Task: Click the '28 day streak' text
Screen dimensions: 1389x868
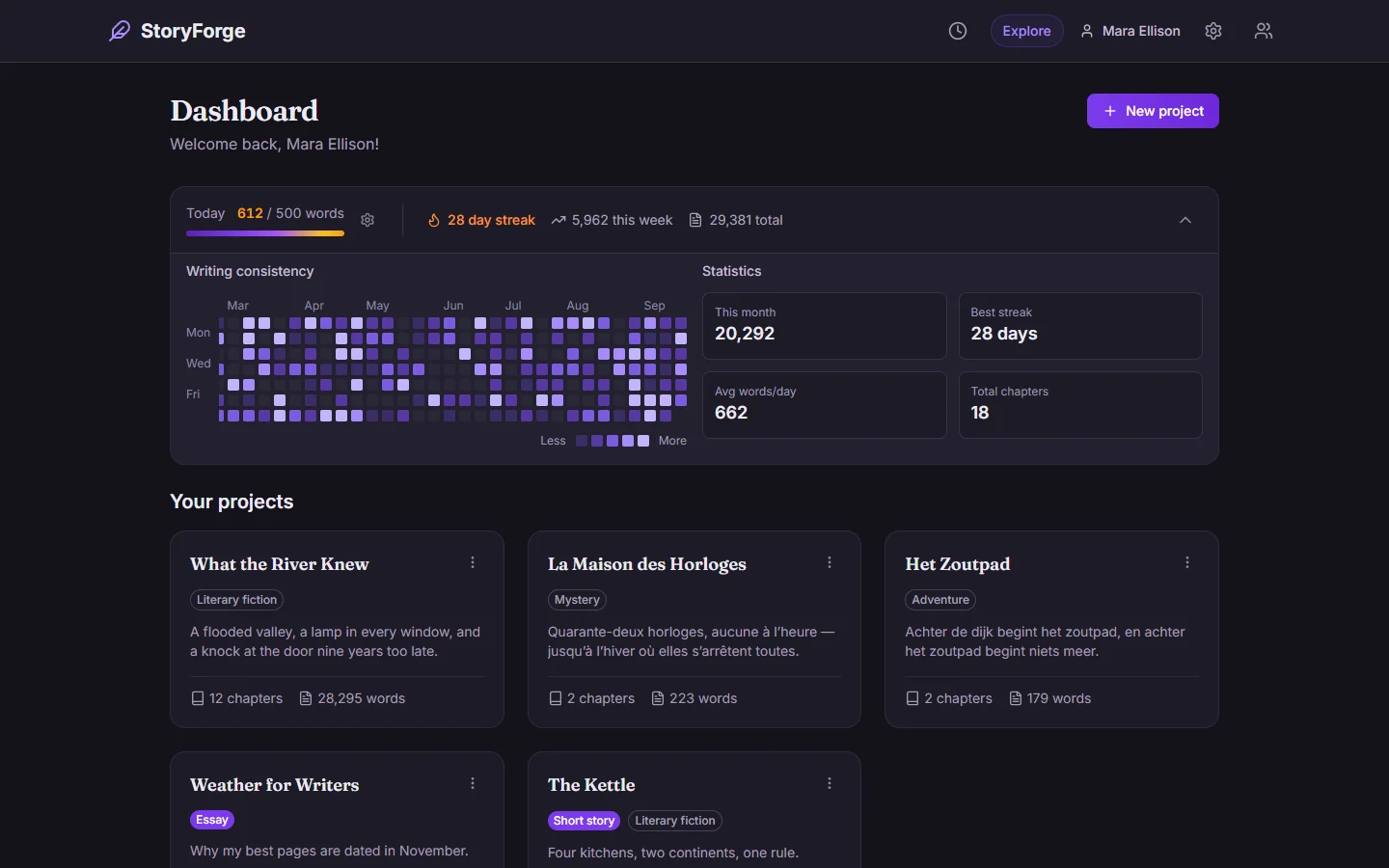Action: (491, 220)
